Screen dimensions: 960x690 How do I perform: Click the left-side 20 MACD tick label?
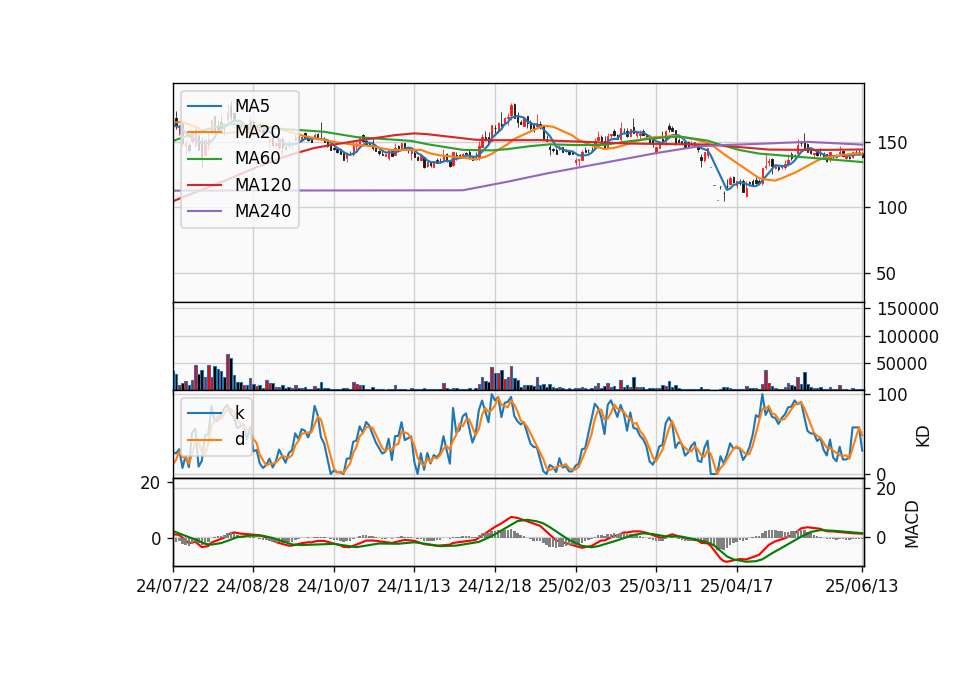pos(150,483)
